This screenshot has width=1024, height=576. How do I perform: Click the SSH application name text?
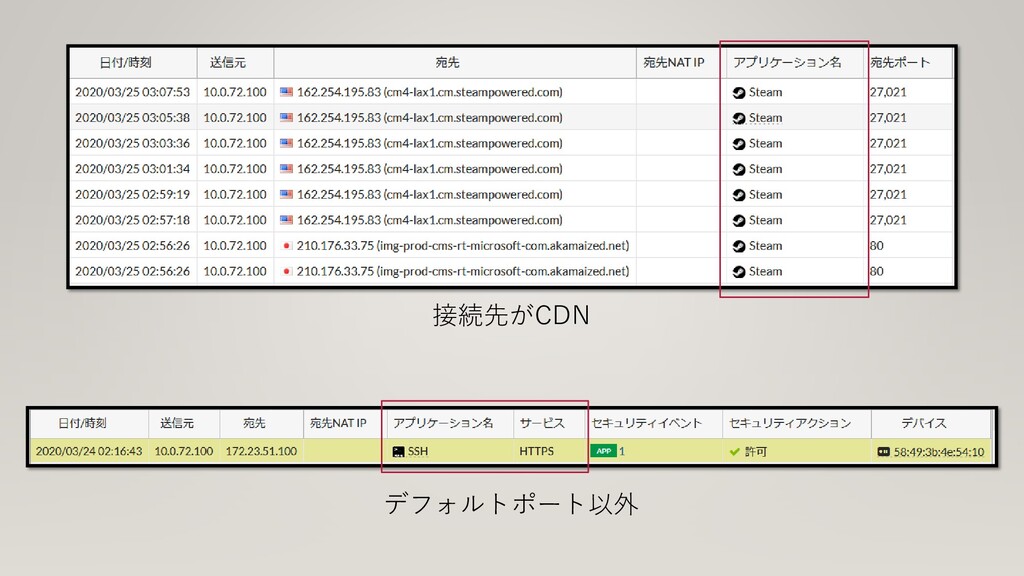coord(418,451)
